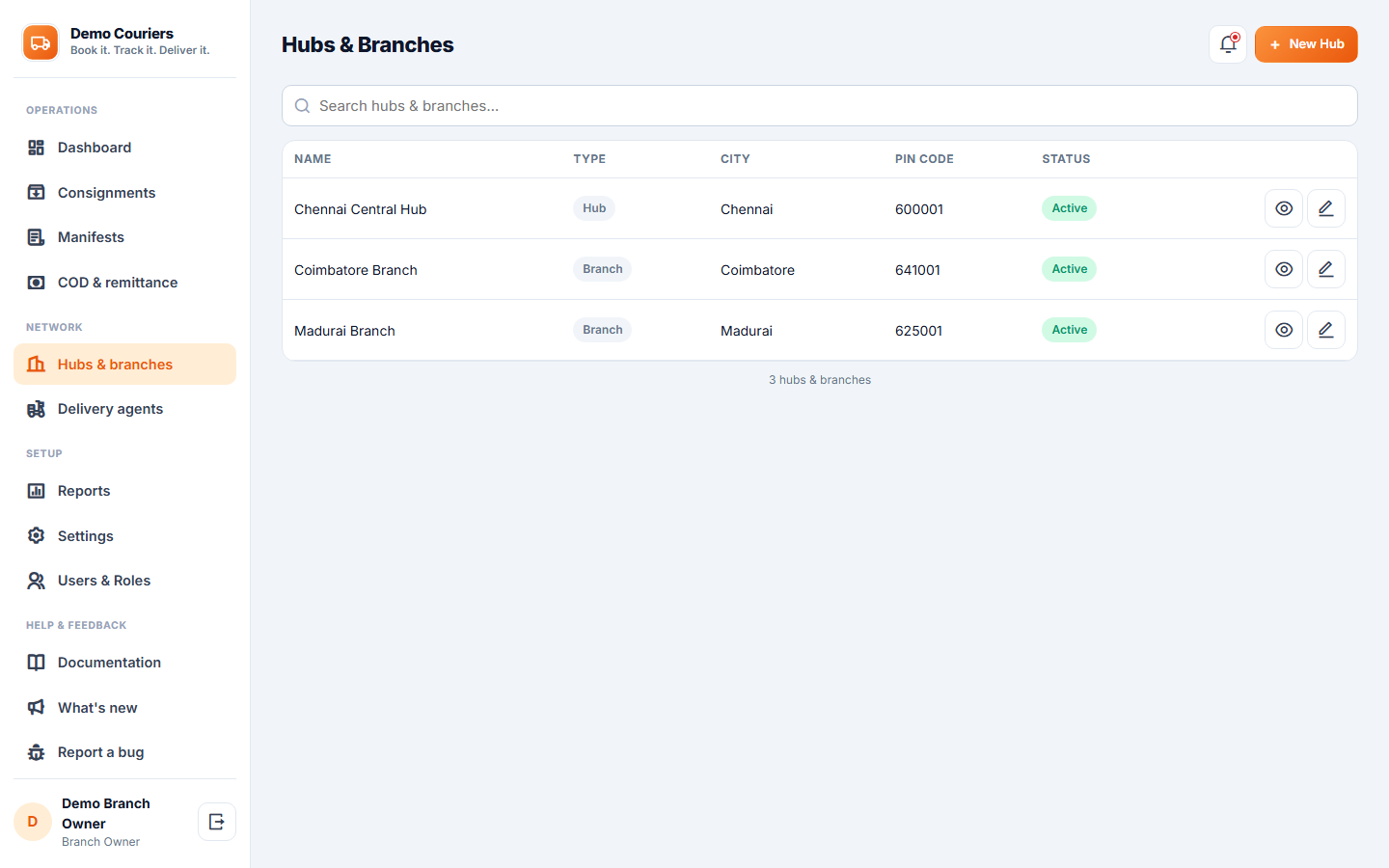The height and width of the screenshot is (868, 1389).
Task: Select Report a bug
Action: tap(124, 752)
